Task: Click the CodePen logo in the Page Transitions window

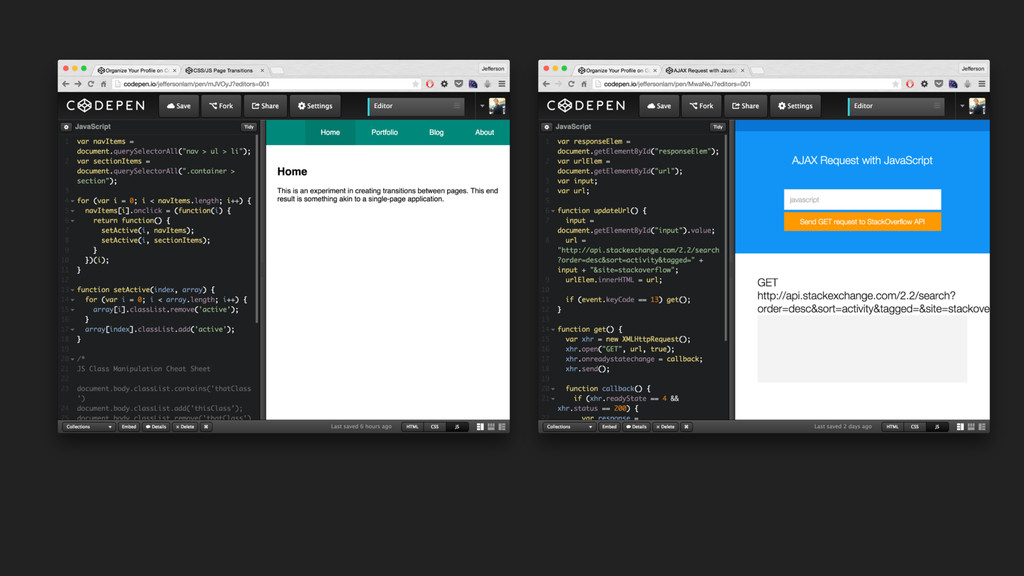Action: coord(106,106)
